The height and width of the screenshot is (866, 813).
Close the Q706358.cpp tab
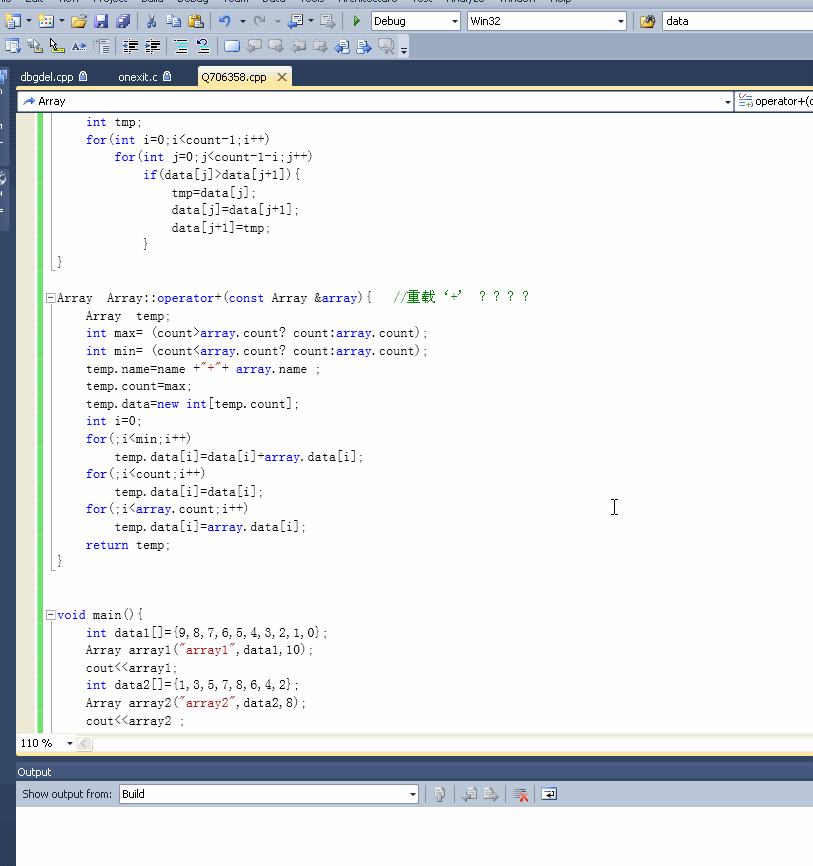click(x=282, y=77)
